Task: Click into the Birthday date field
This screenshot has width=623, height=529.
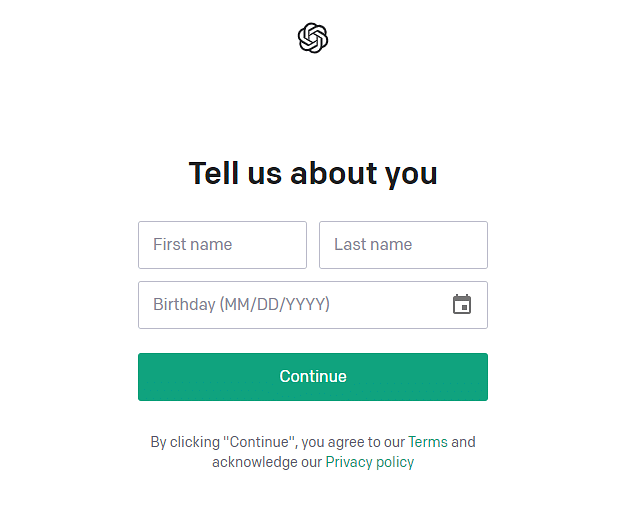Action: (x=290, y=304)
